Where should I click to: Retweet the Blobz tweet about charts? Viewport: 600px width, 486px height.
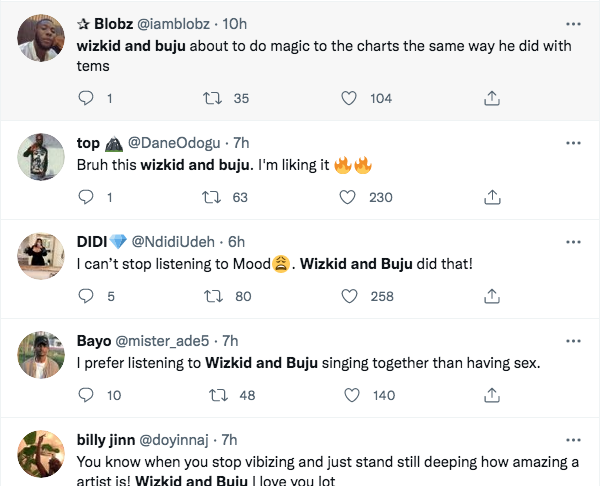[x=212, y=98]
